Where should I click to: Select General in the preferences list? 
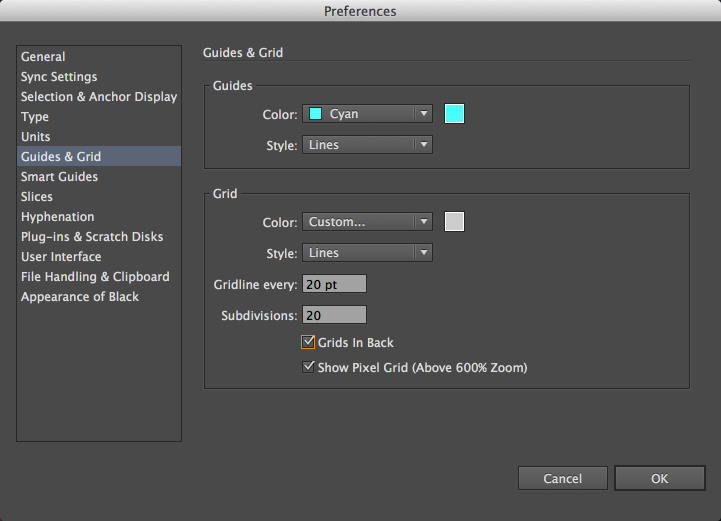(43, 57)
